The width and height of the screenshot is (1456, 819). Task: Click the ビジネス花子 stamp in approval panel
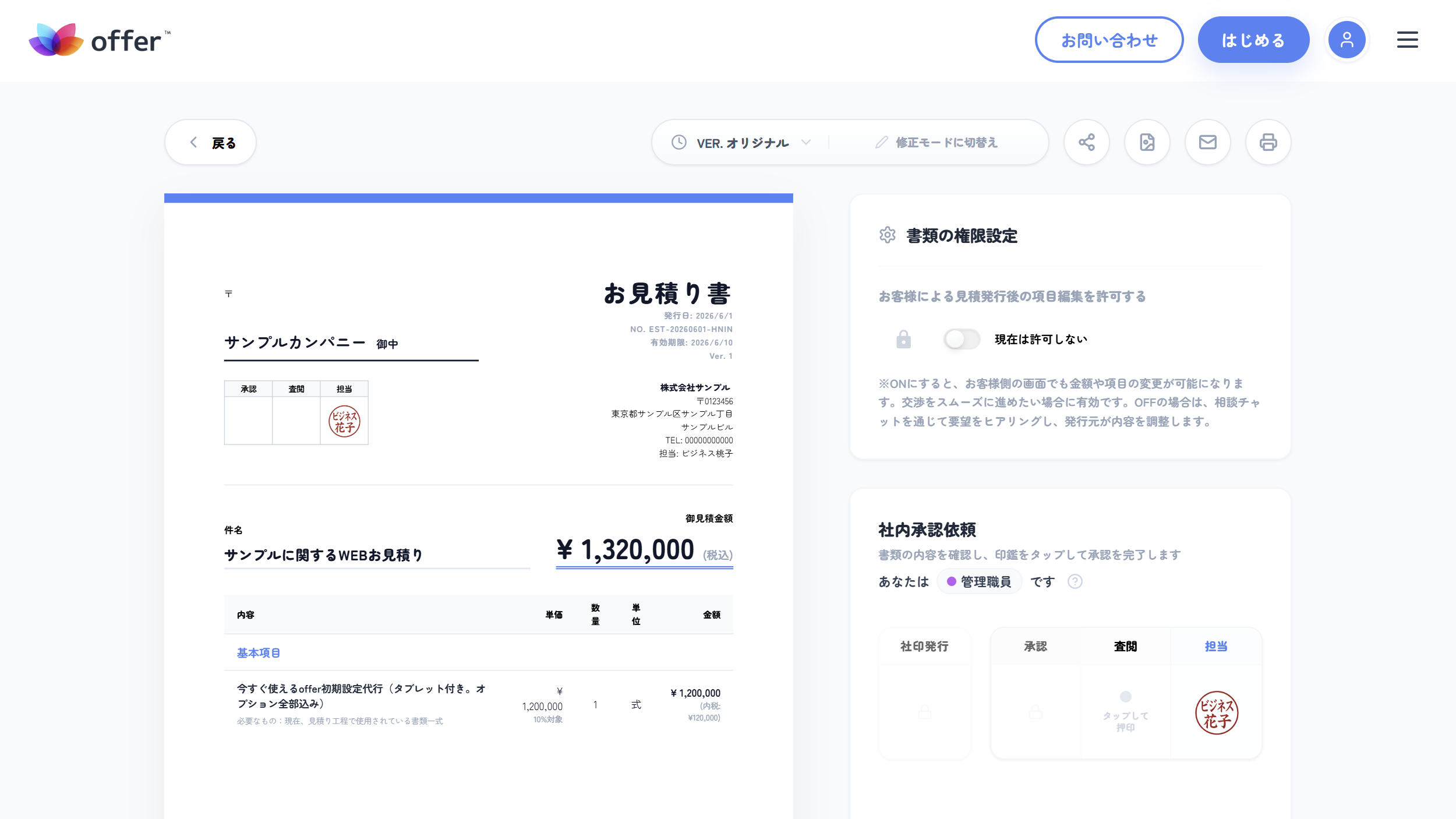point(1216,712)
